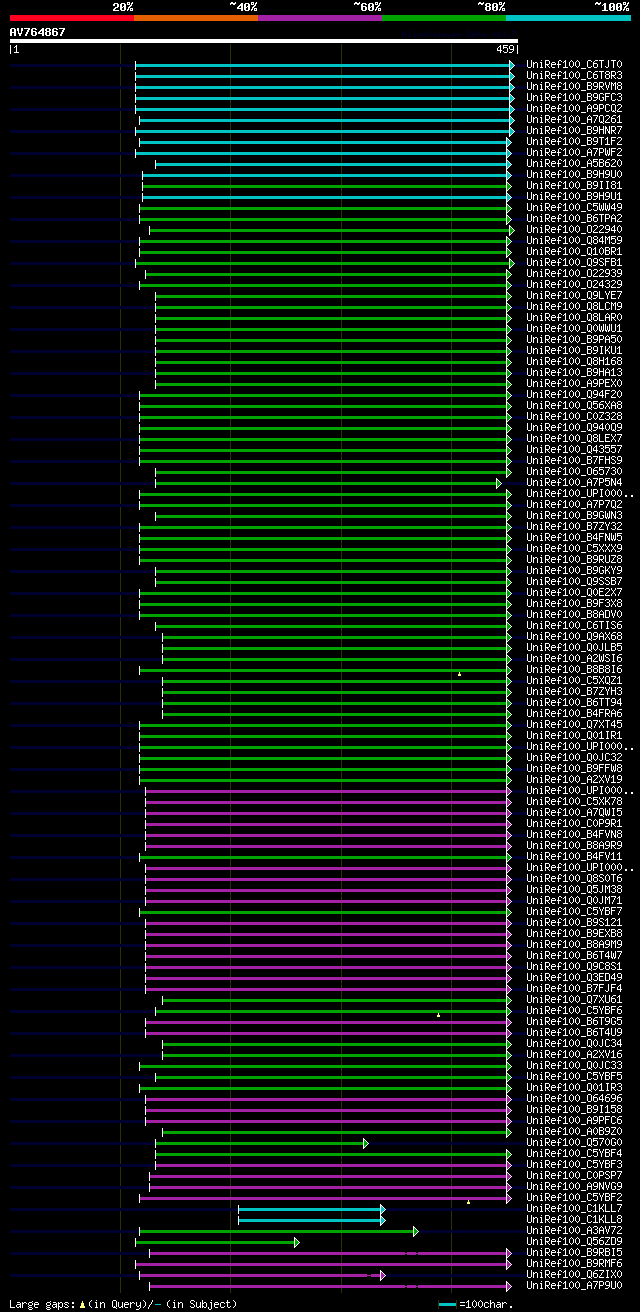Image resolution: width=640 pixels, height=1312 pixels.
Task: Click hit UniRef100_B6T9G5
Action: click(x=574, y=1022)
